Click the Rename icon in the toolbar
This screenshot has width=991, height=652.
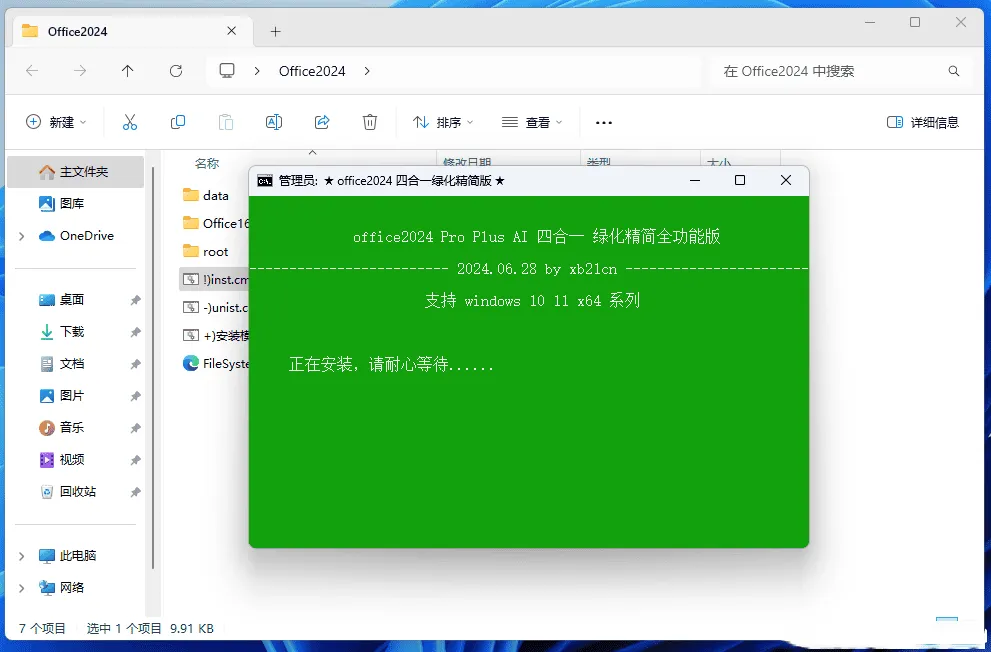tap(273, 121)
